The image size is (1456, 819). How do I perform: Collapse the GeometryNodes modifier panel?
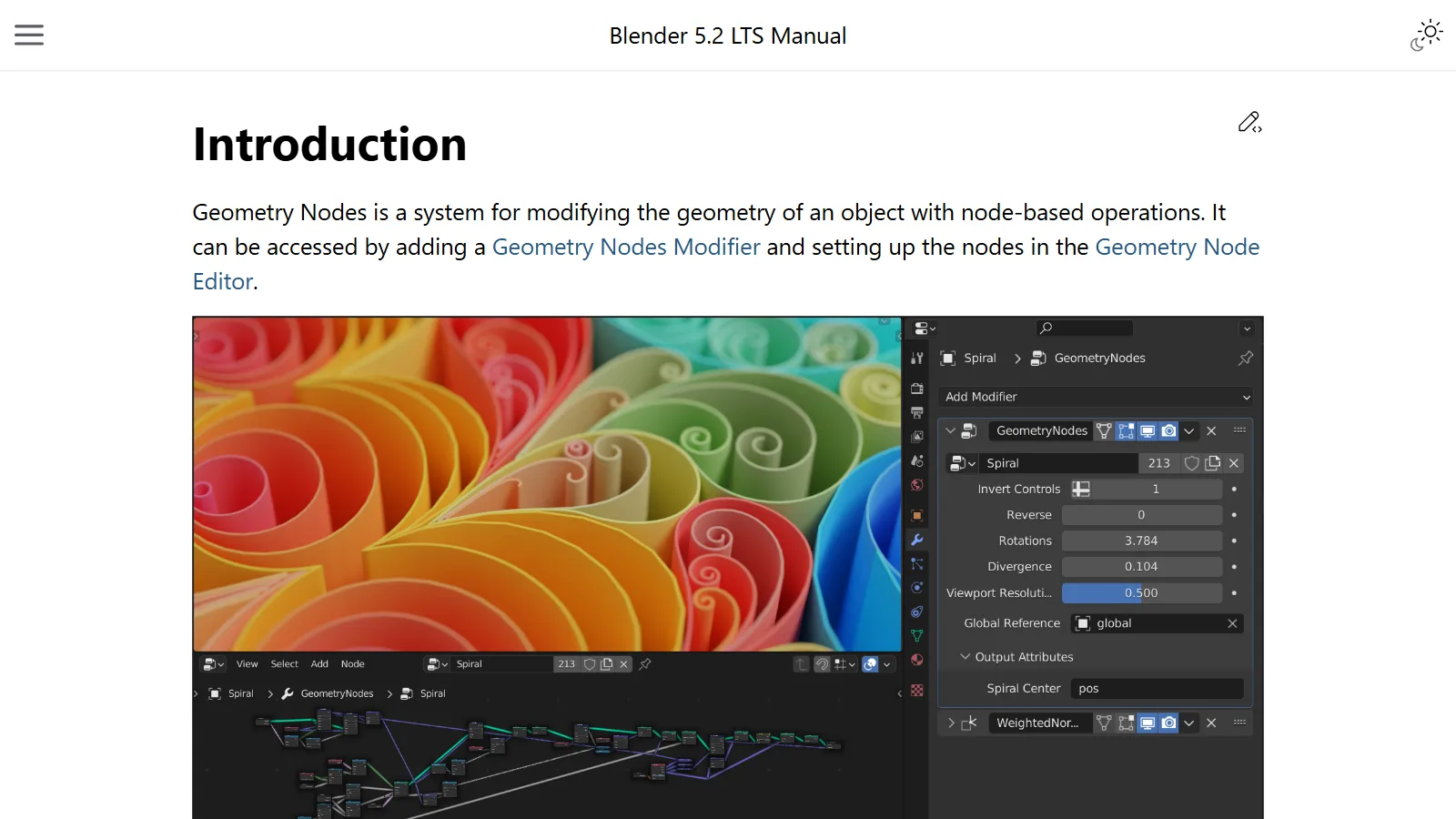pyautogui.click(x=950, y=430)
